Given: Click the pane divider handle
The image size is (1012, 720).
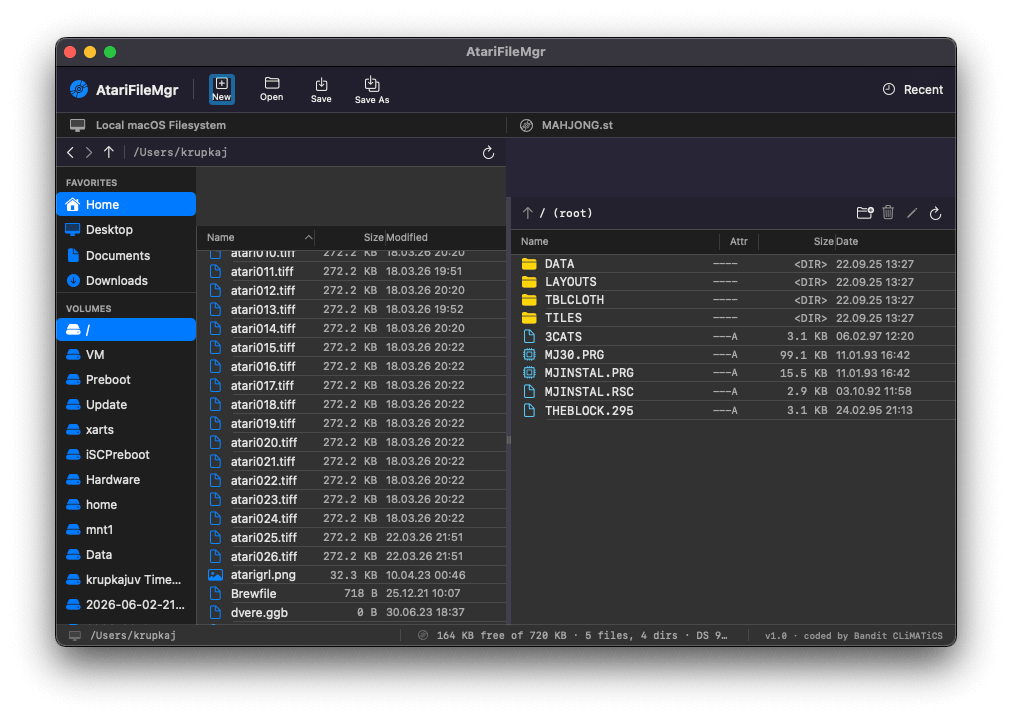Looking at the screenshot, I should pos(509,440).
